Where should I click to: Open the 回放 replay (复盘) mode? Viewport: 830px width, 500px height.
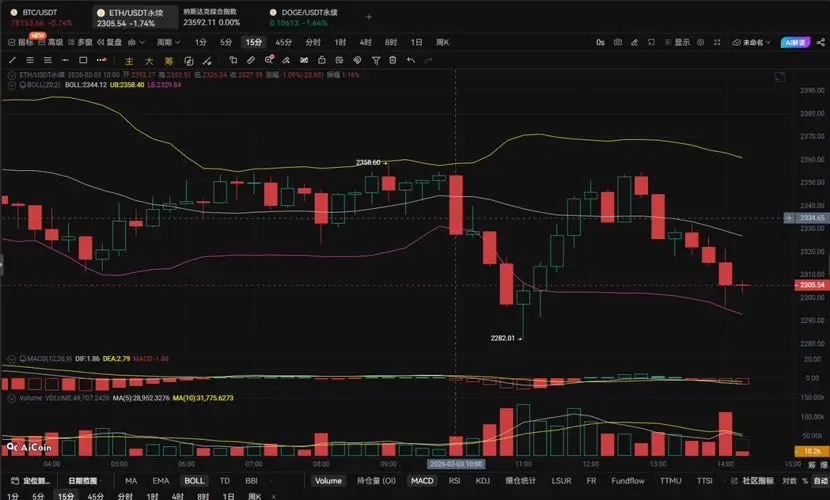pos(110,42)
